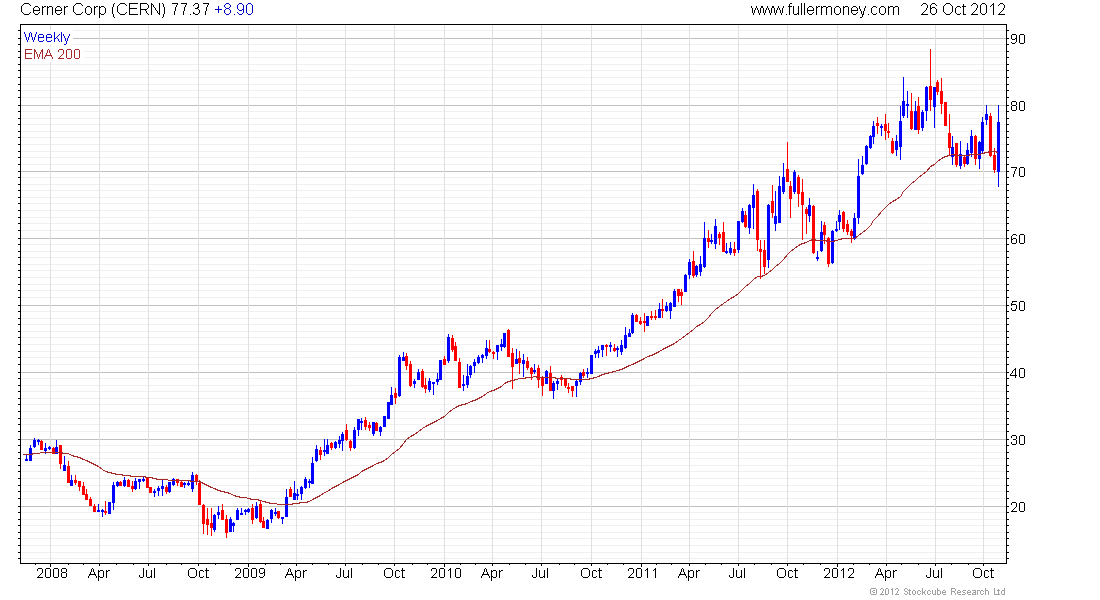Click the 40 price axis label
Viewport: 1100px width, 600px height.
1017,373
